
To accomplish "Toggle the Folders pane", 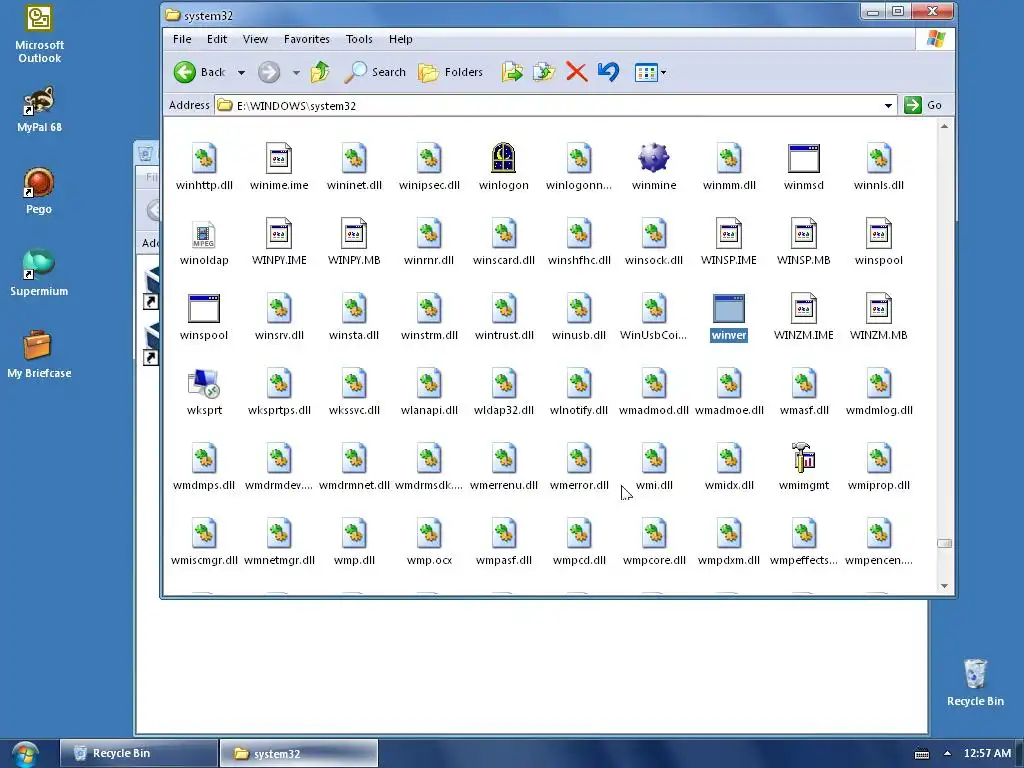I will [450, 72].
